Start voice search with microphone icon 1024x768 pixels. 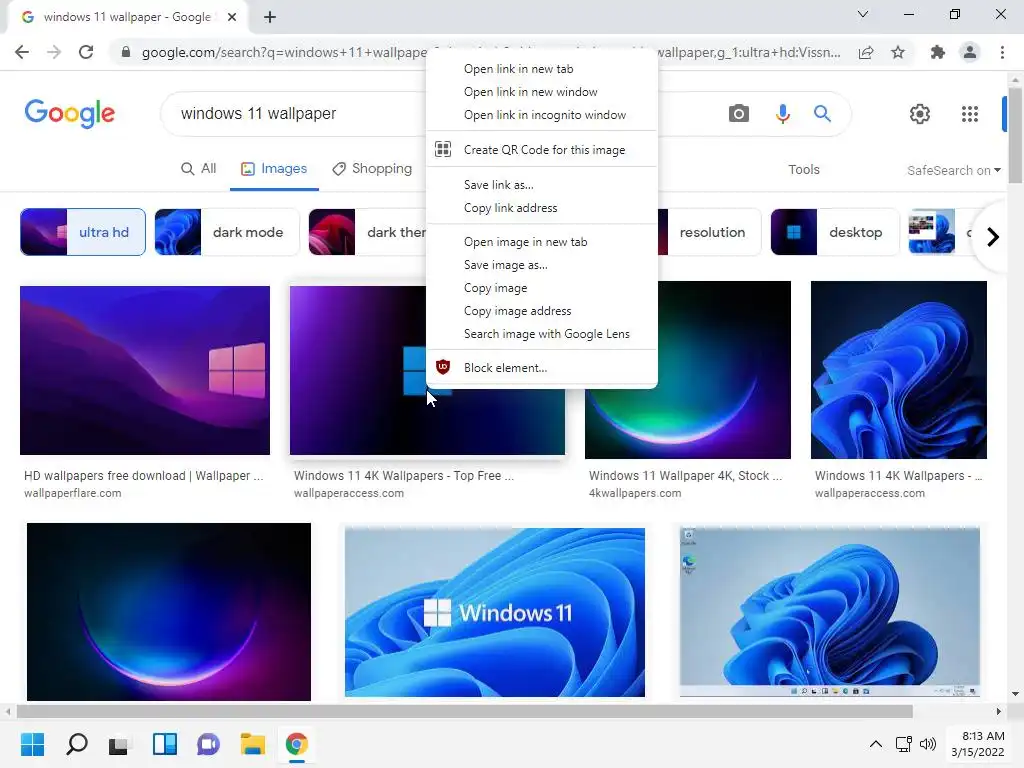click(782, 114)
